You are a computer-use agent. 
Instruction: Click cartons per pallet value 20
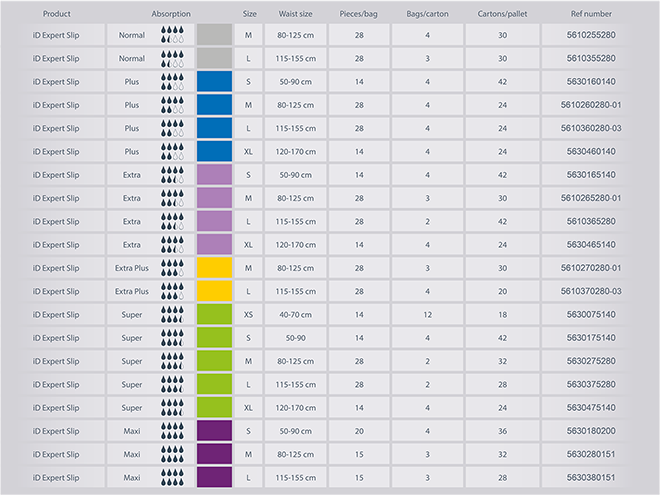click(503, 291)
